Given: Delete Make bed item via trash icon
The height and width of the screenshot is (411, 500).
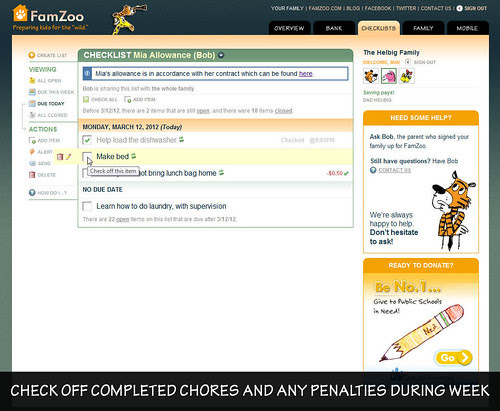Looking at the screenshot, I should [x=60, y=156].
